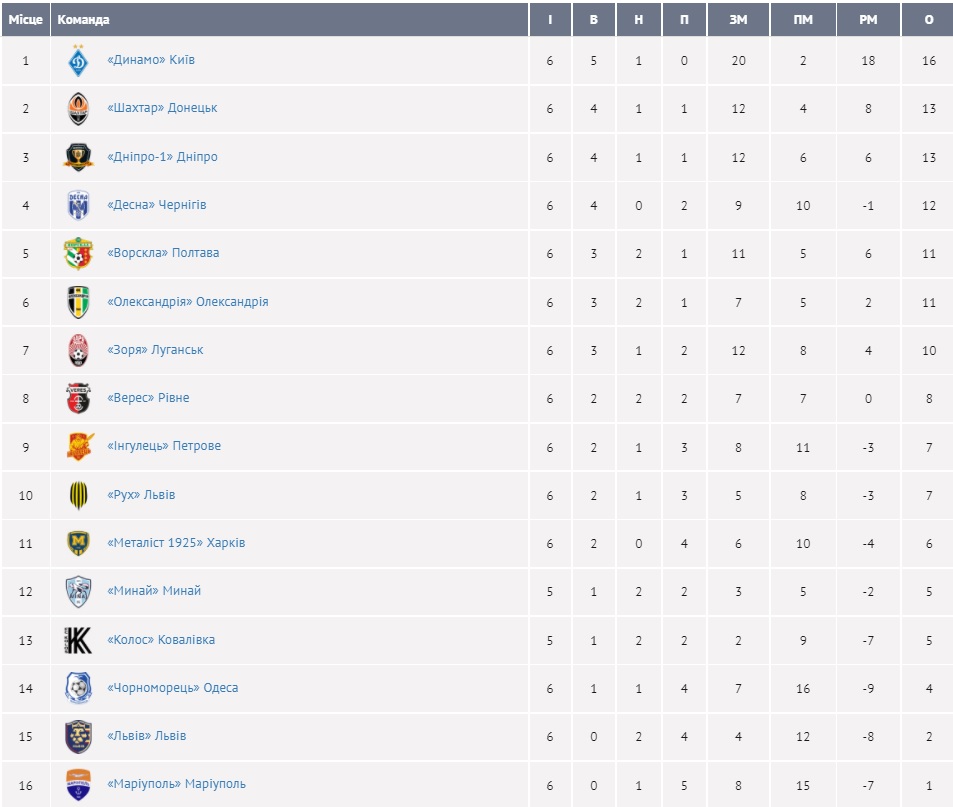Click the Shakhtar Donetsk club crest
This screenshot has height=807, width=953.
click(78, 109)
